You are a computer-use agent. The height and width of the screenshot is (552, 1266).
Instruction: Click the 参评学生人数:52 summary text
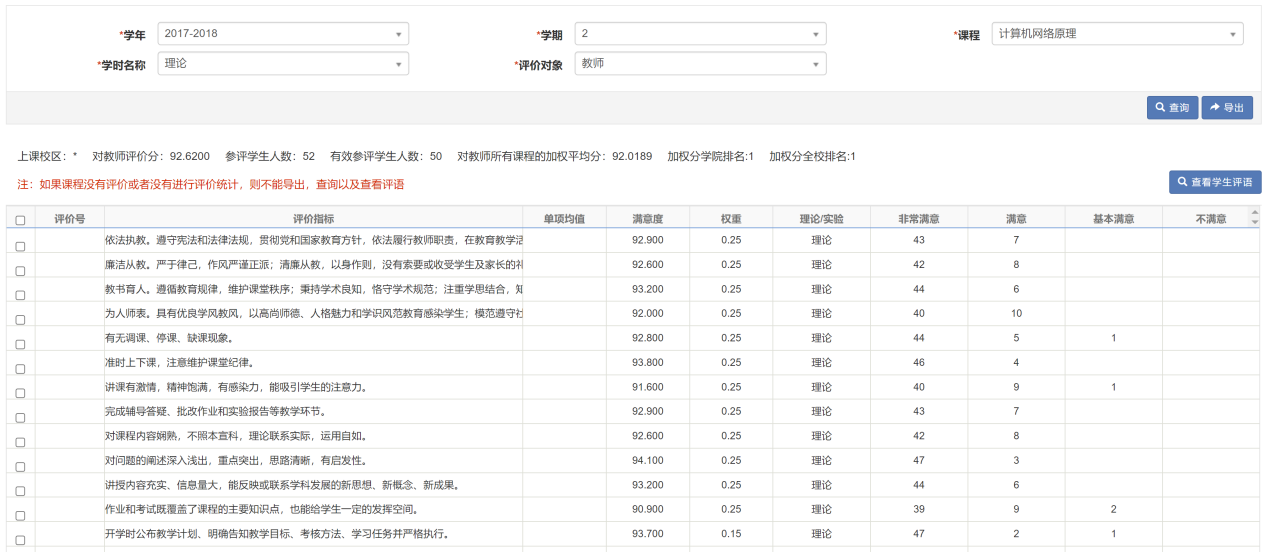[x=270, y=157]
